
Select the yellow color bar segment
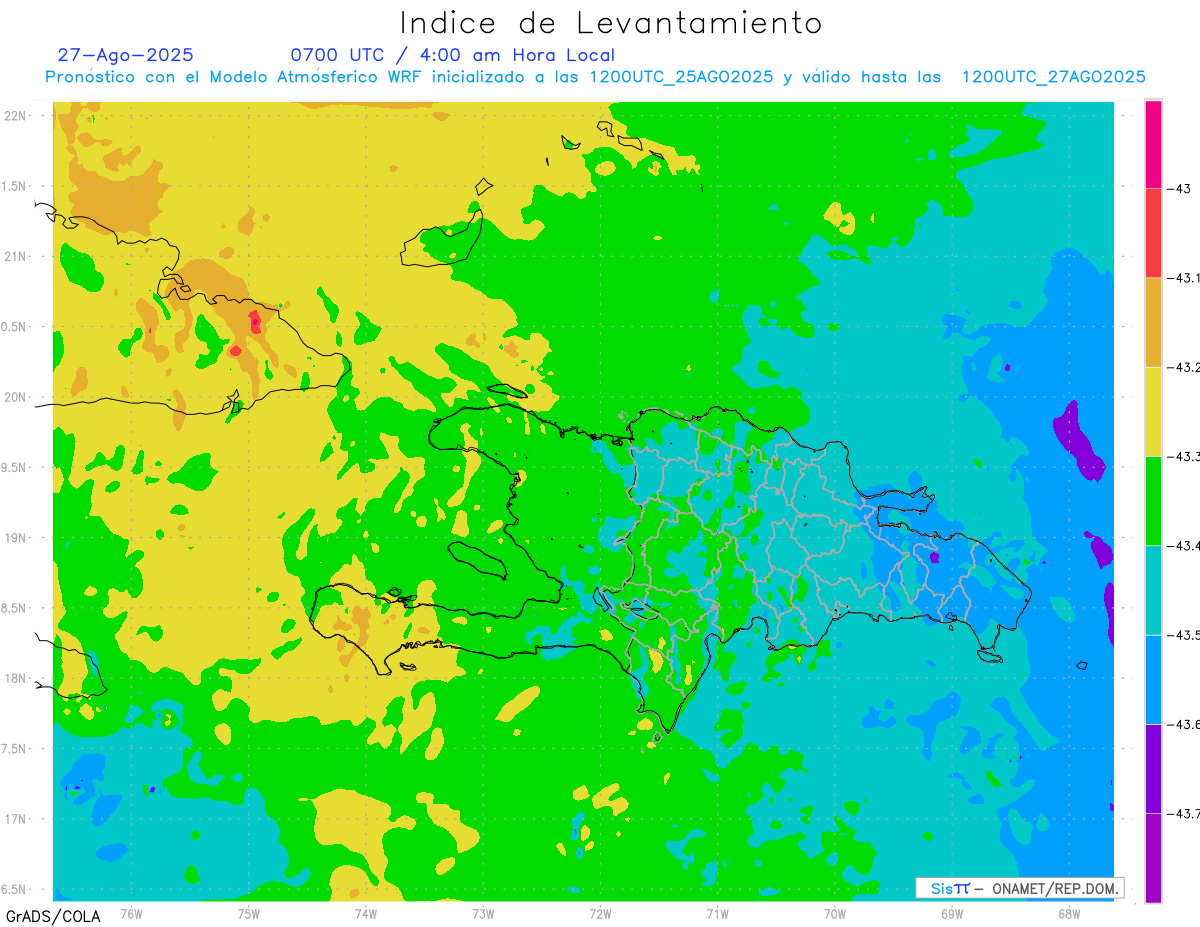(x=1153, y=411)
